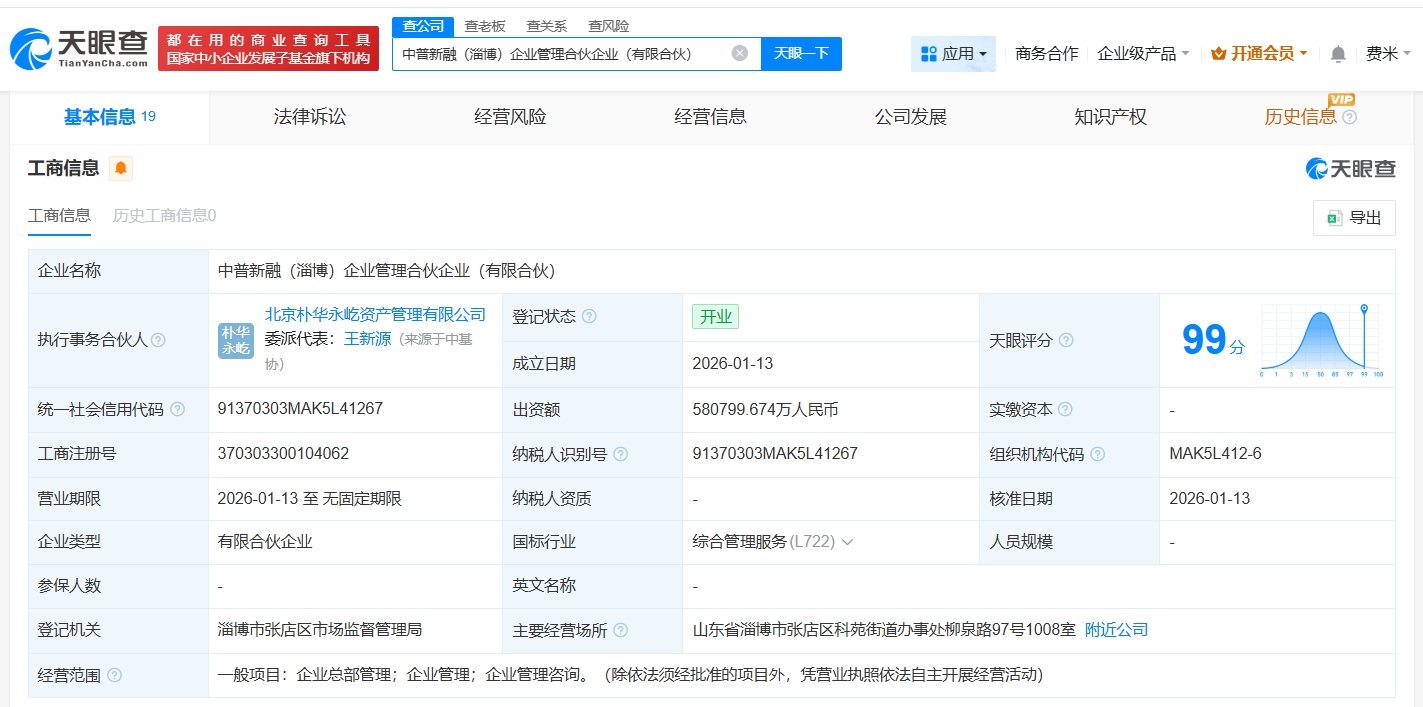This screenshot has height=707, width=1423.
Task: Select the 查老板 search tab
Action: point(485,26)
